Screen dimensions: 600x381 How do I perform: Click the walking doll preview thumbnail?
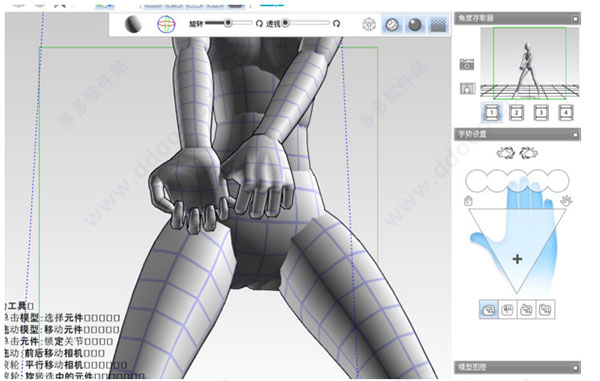pyautogui.click(x=530, y=63)
